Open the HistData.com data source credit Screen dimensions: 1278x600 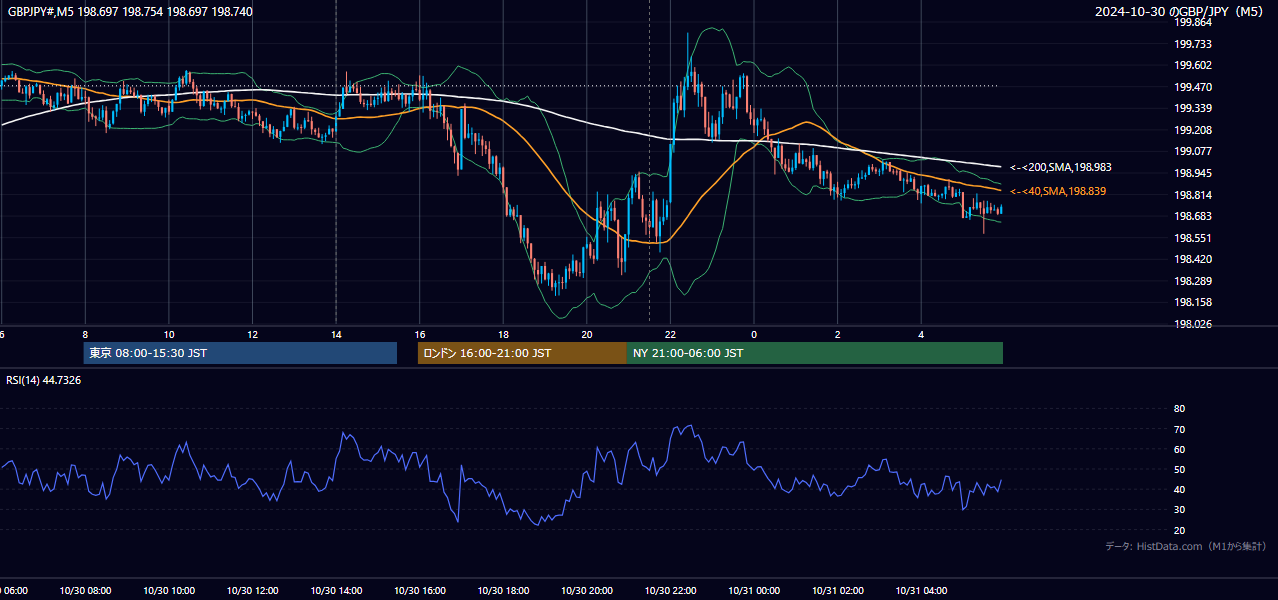click(x=1186, y=546)
